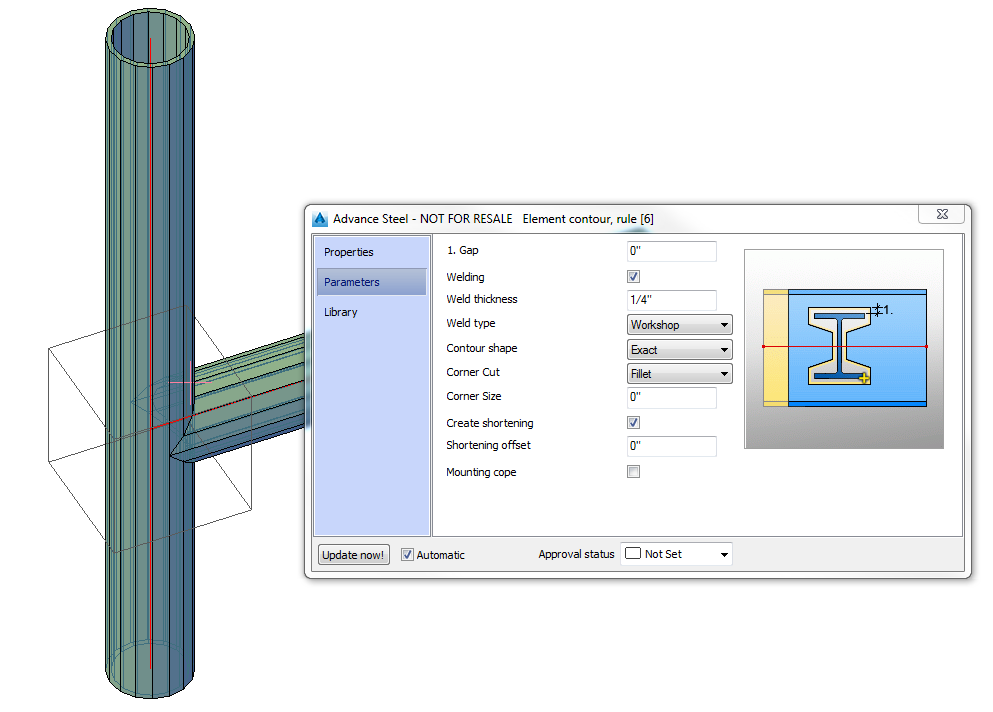Click the I-beam contour preview image
The image size is (993, 712).
844,349
